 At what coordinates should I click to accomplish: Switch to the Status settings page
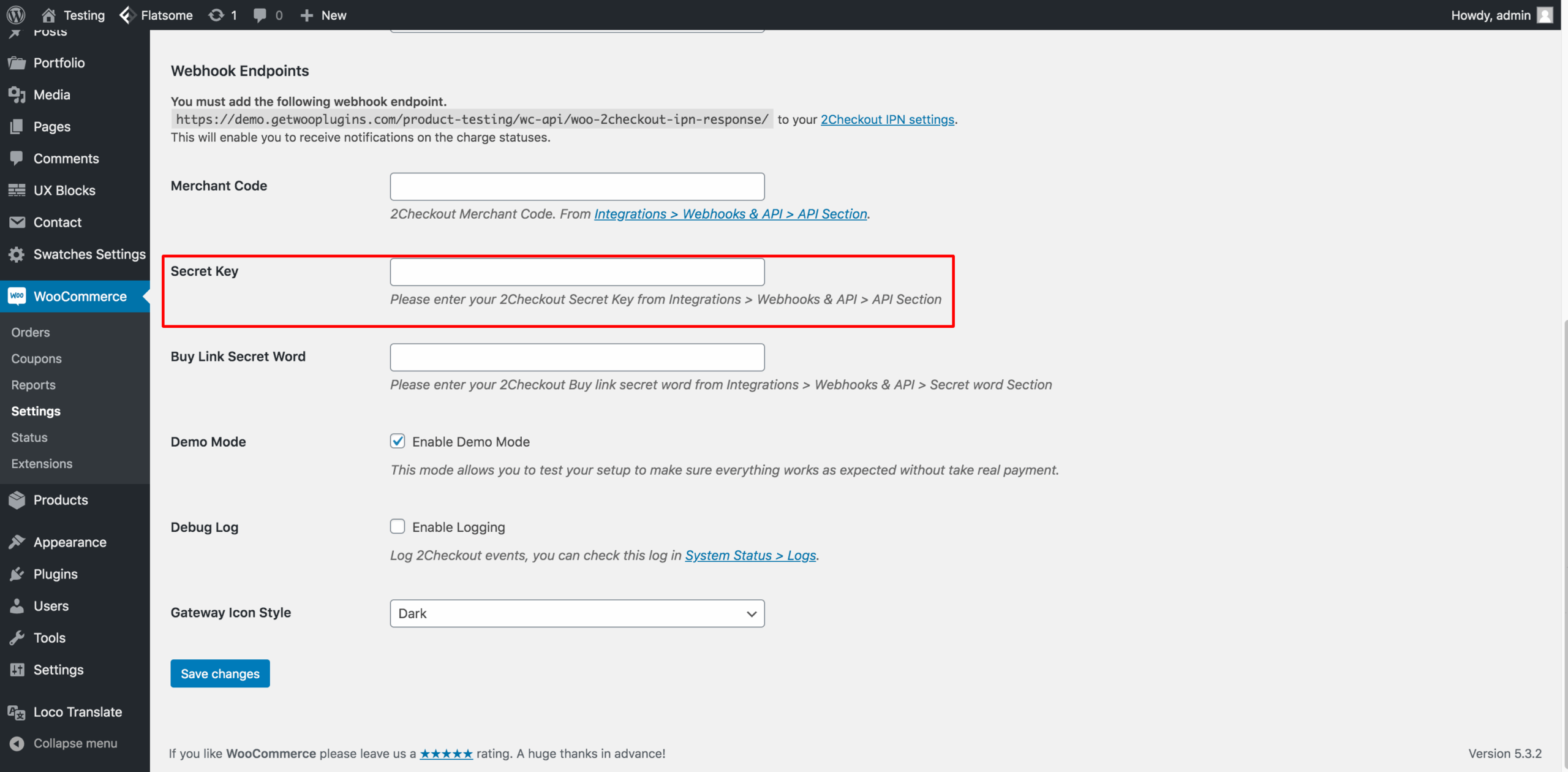[x=29, y=437]
